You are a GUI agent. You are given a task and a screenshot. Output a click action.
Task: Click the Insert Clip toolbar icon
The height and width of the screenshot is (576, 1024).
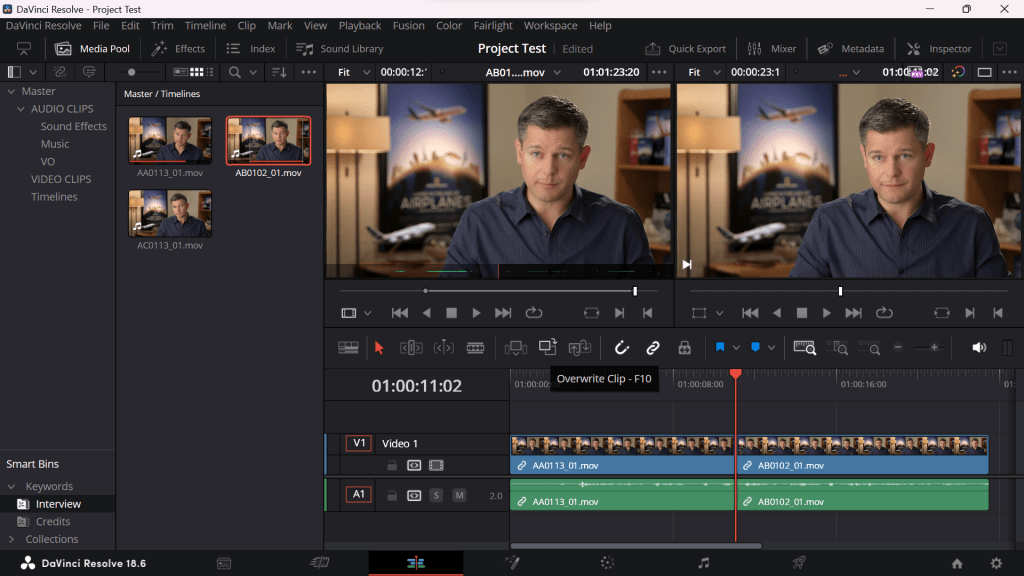(516, 348)
